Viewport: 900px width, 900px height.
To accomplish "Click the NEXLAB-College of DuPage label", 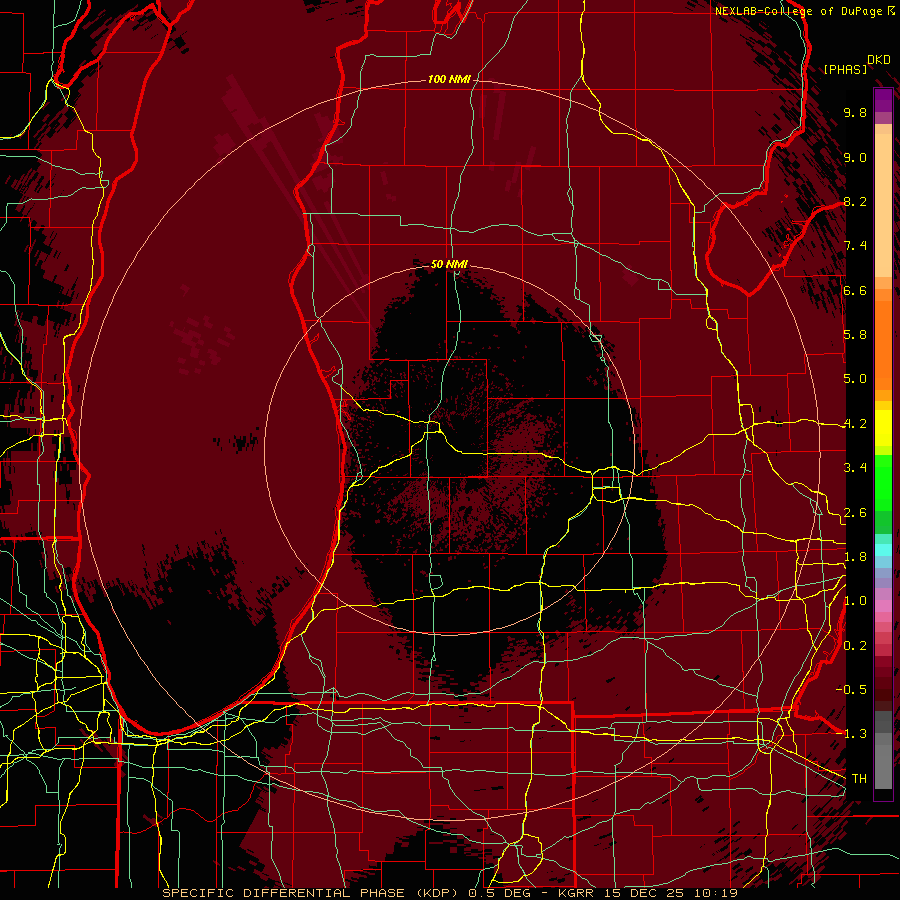I will click(x=800, y=11).
